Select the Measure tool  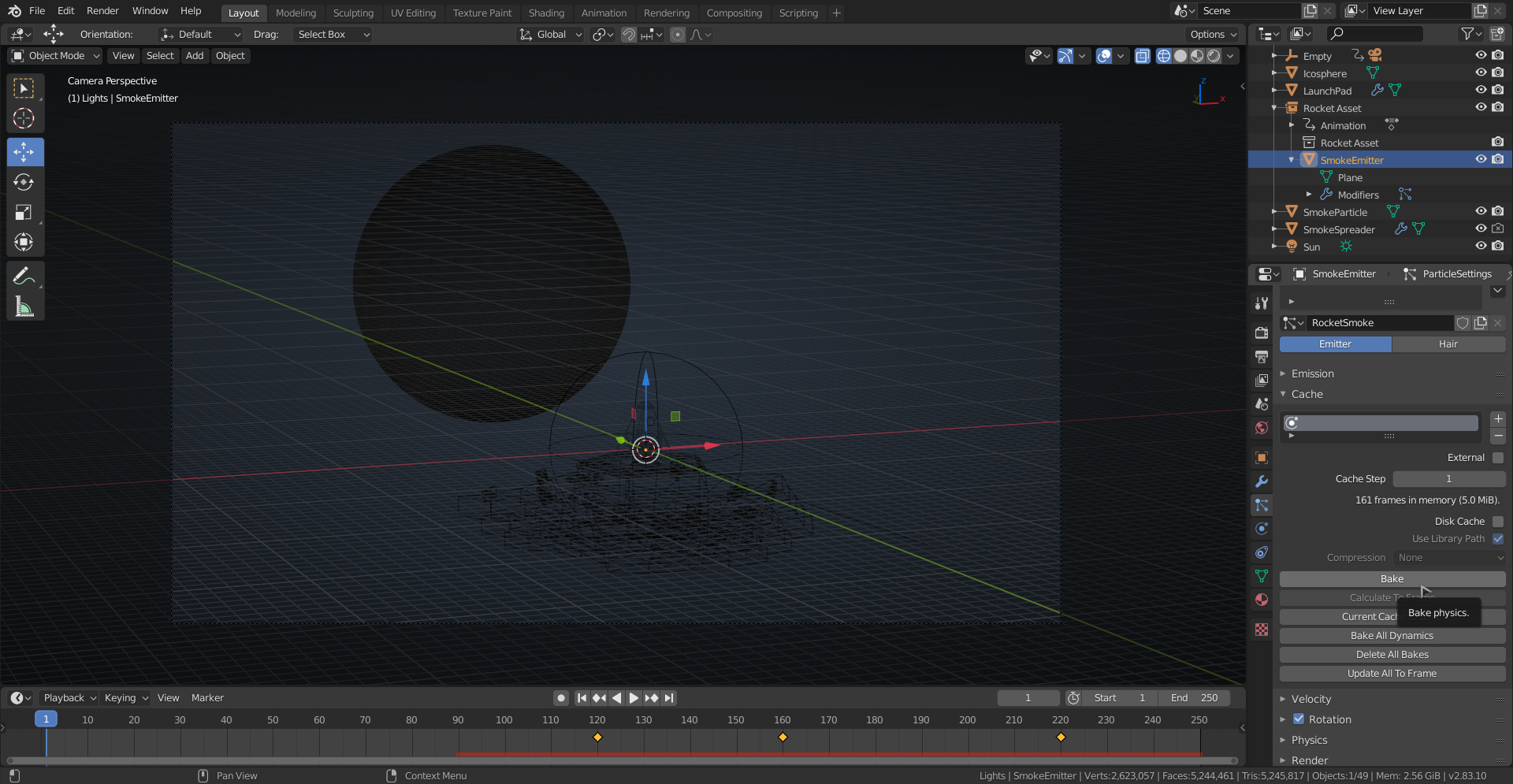24,307
